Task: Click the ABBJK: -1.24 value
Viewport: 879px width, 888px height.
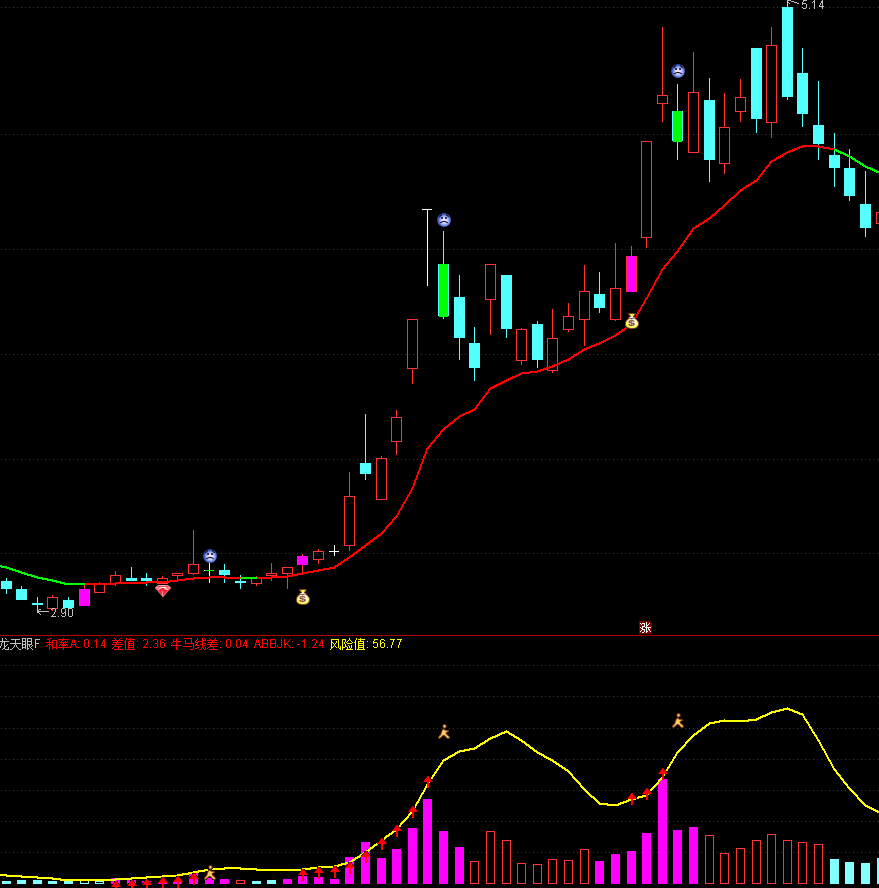Action: [x=289, y=644]
